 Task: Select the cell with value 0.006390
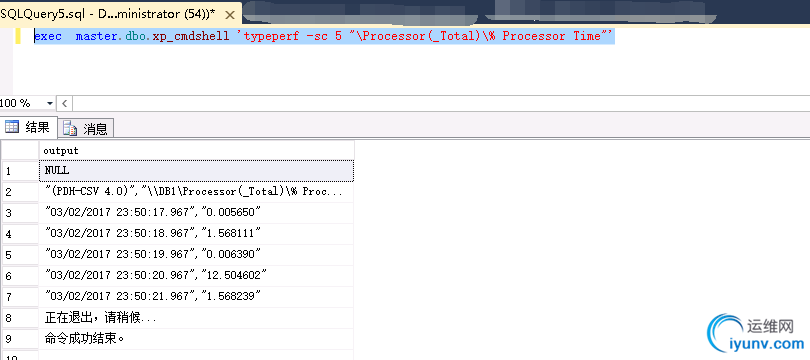point(197,255)
